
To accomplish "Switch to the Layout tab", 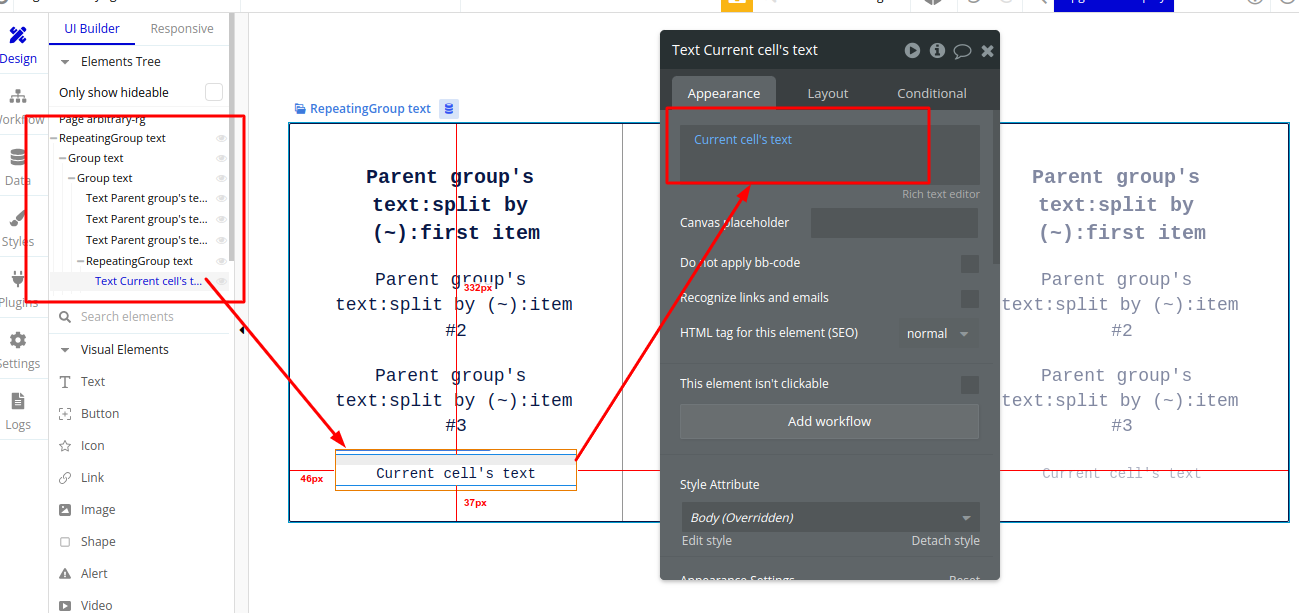I will pos(828,93).
